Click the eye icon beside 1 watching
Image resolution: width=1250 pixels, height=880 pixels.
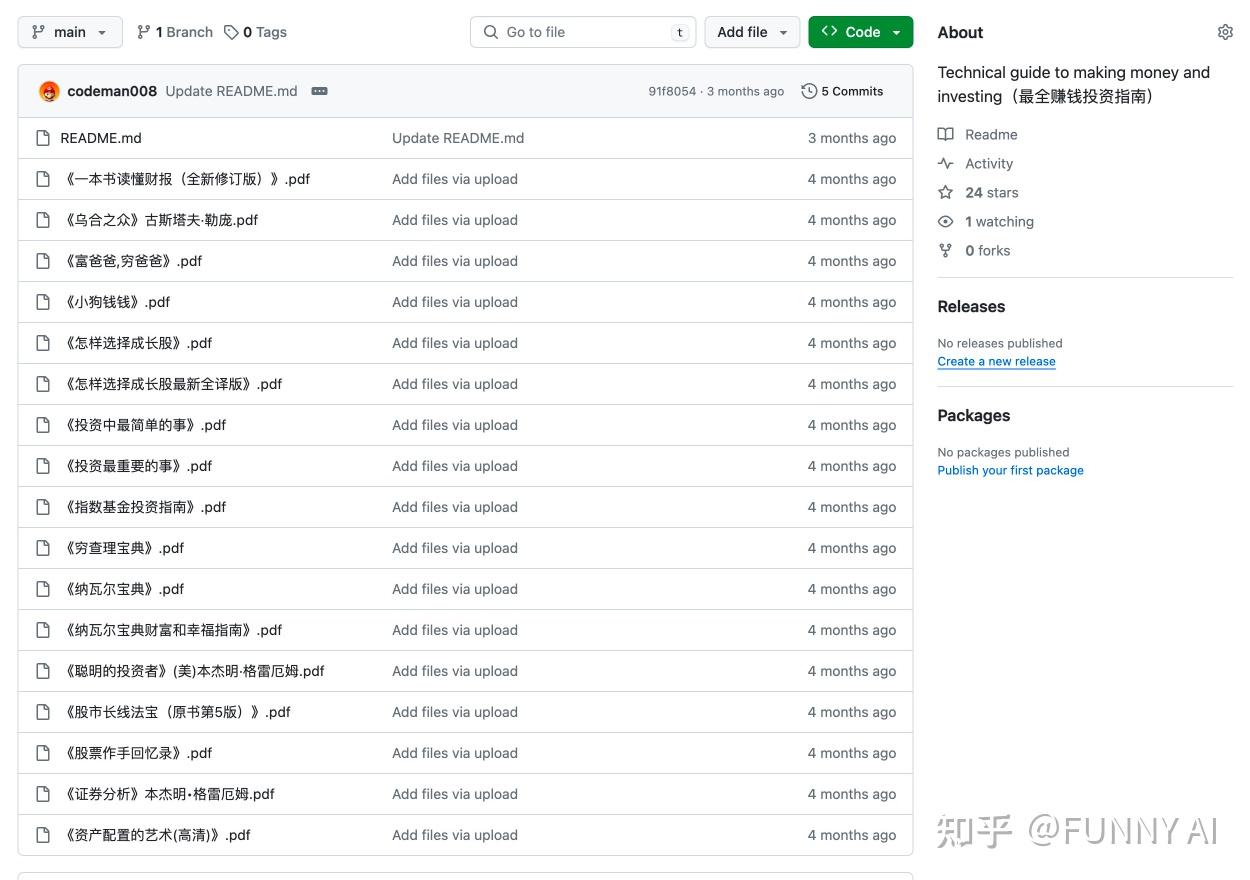click(945, 222)
